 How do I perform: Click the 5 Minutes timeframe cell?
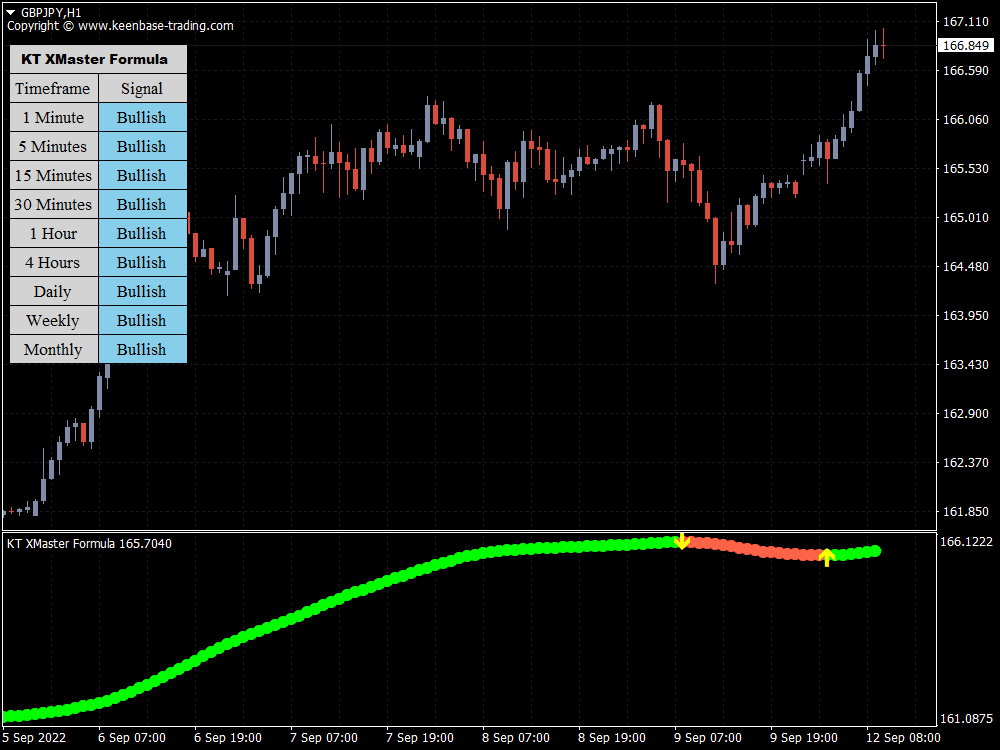click(x=54, y=146)
